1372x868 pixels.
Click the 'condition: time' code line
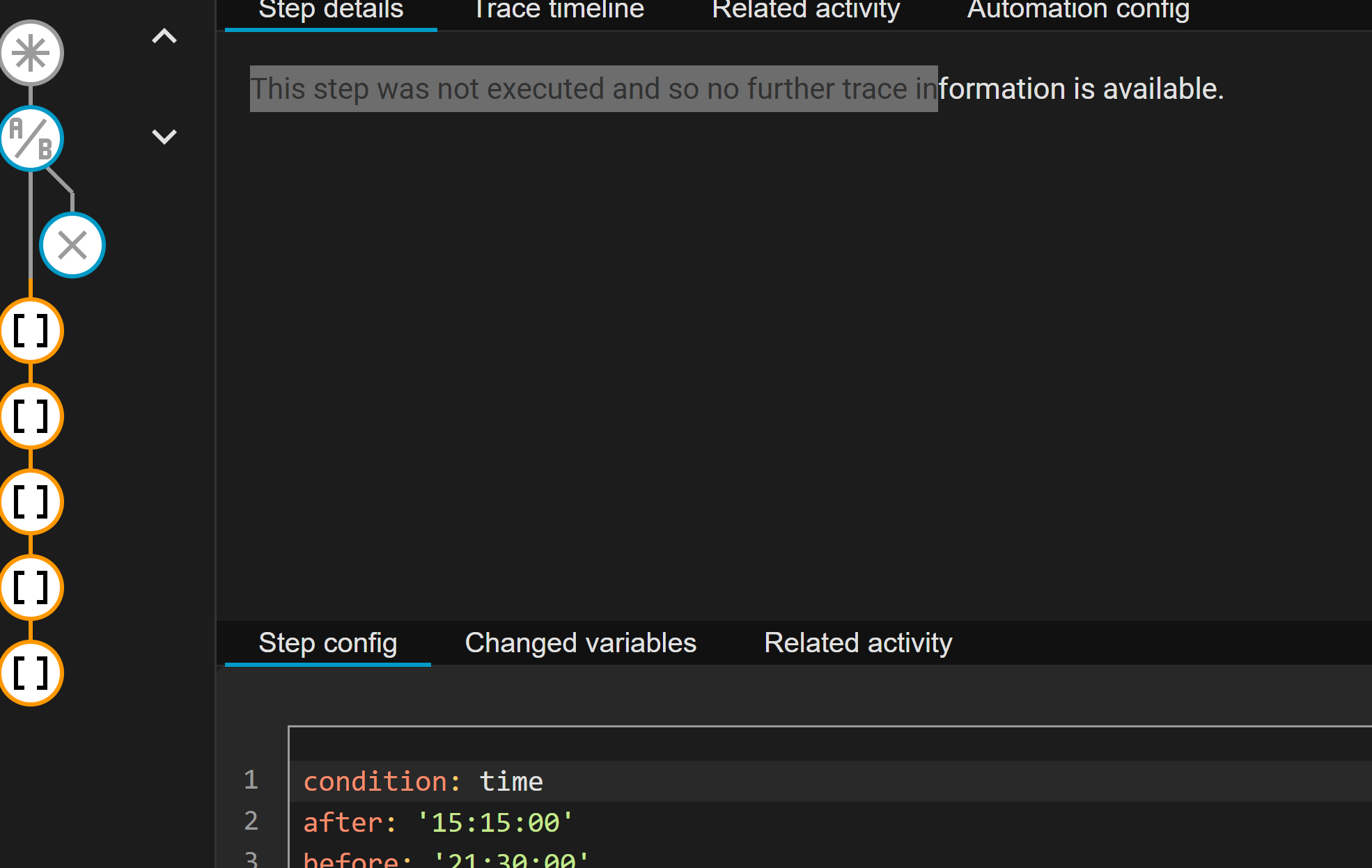tap(423, 781)
